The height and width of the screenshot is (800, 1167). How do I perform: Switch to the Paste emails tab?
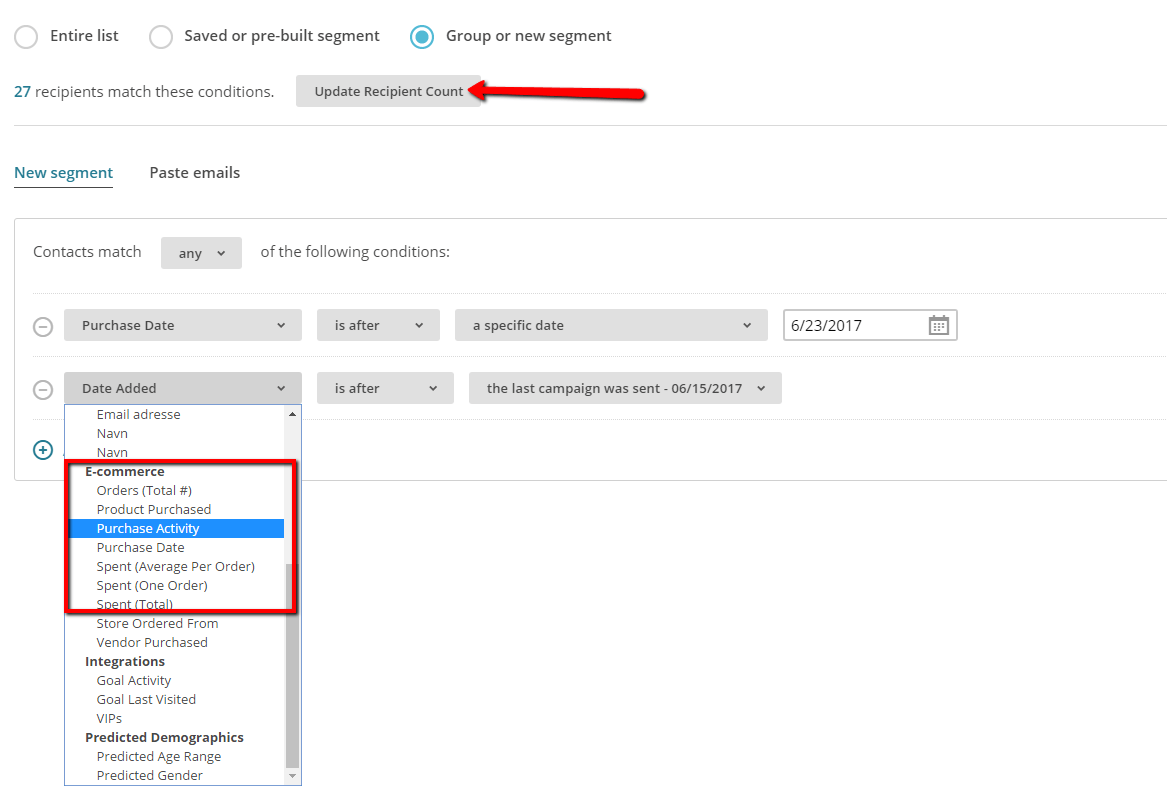tap(195, 173)
